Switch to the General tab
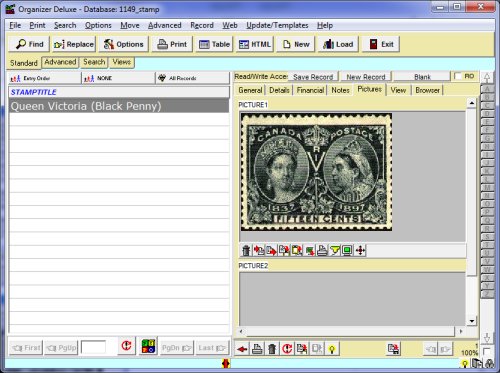This screenshot has width=500, height=373. [x=250, y=90]
